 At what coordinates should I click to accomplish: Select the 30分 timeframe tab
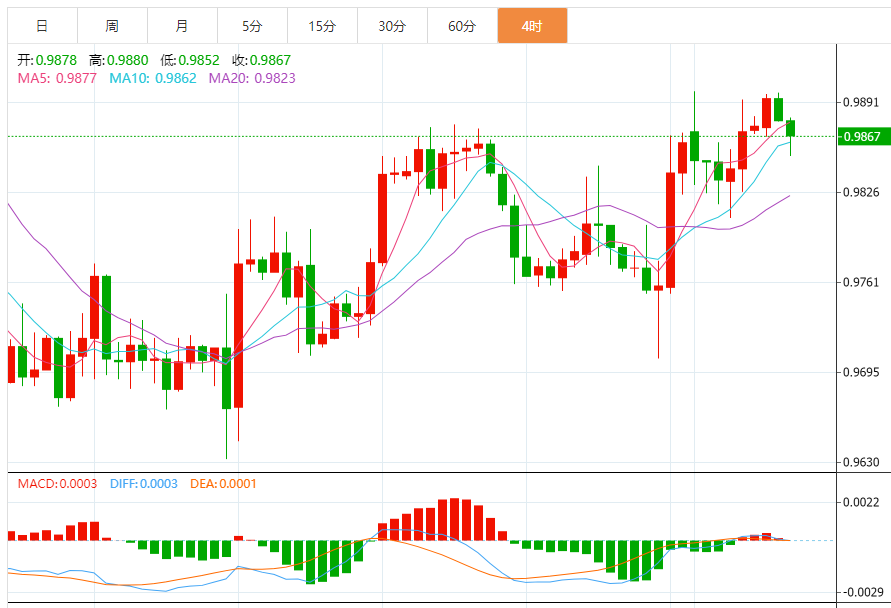pos(392,26)
